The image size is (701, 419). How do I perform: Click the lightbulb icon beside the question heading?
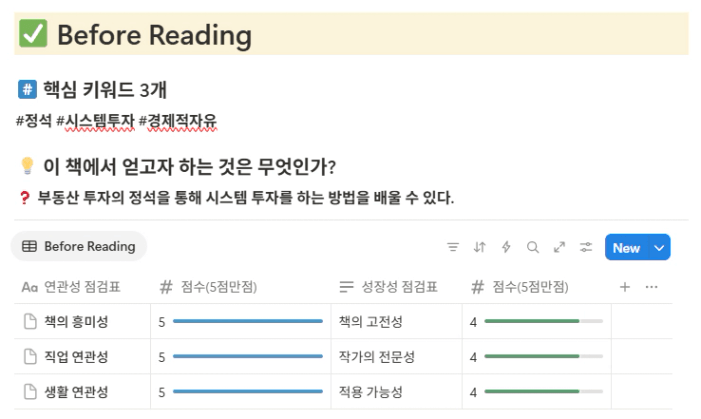coord(27,166)
